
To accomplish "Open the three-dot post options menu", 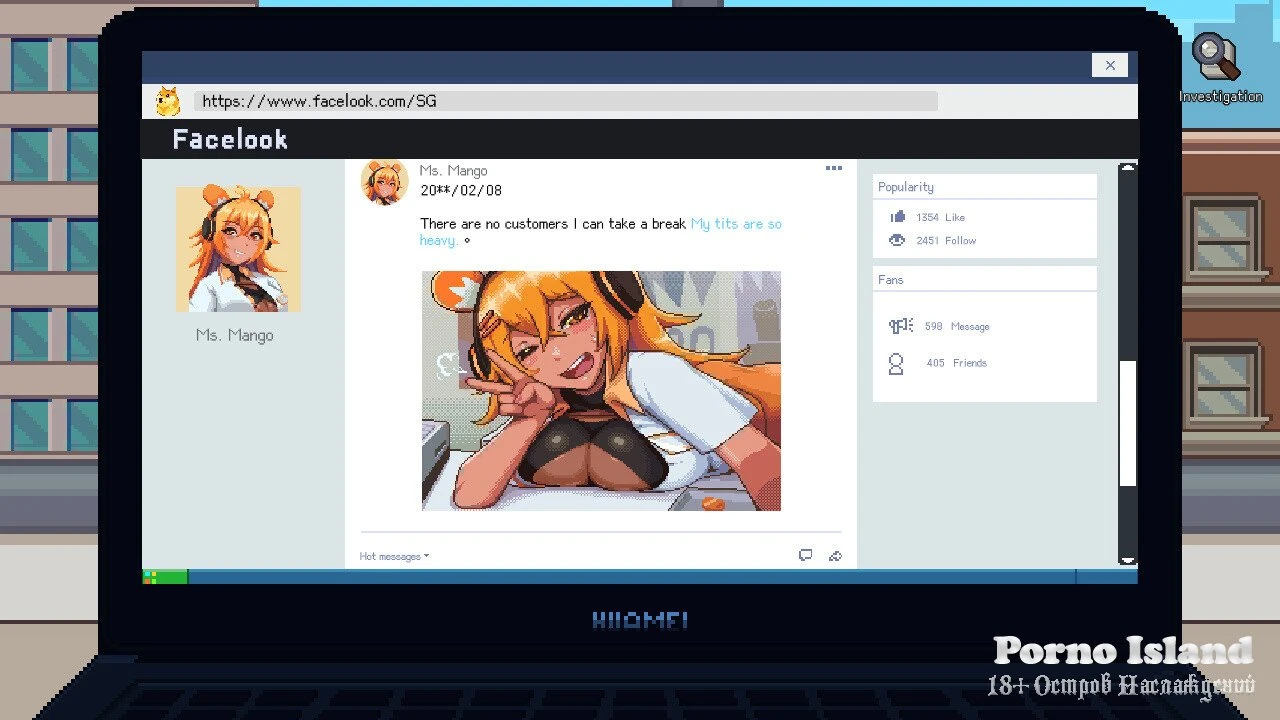I will point(833,168).
